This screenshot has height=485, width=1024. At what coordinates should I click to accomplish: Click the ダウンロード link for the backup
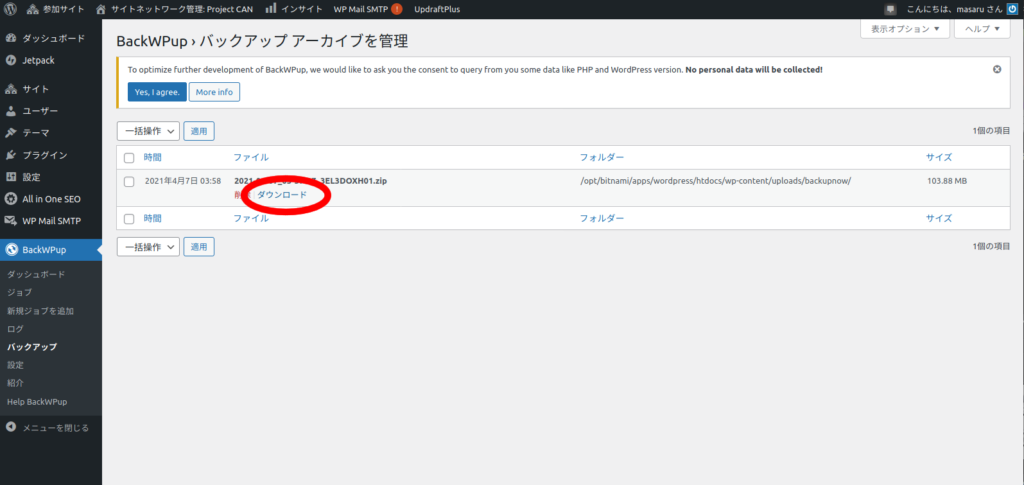[x=282, y=195]
